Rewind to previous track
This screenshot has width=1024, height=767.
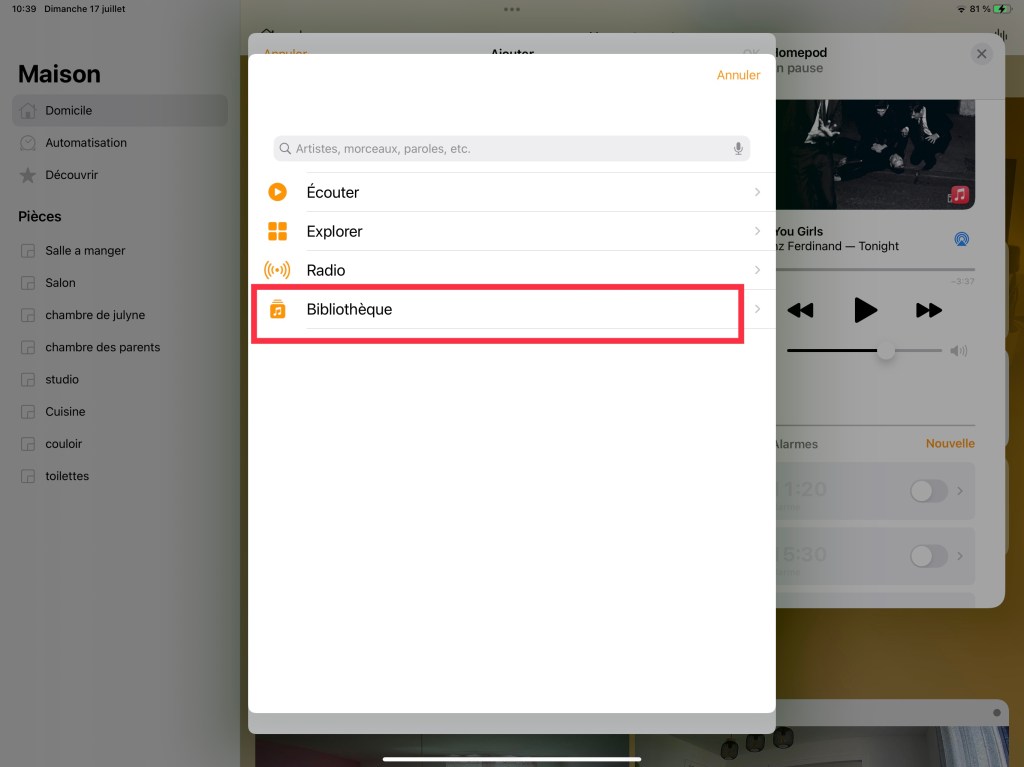800,311
